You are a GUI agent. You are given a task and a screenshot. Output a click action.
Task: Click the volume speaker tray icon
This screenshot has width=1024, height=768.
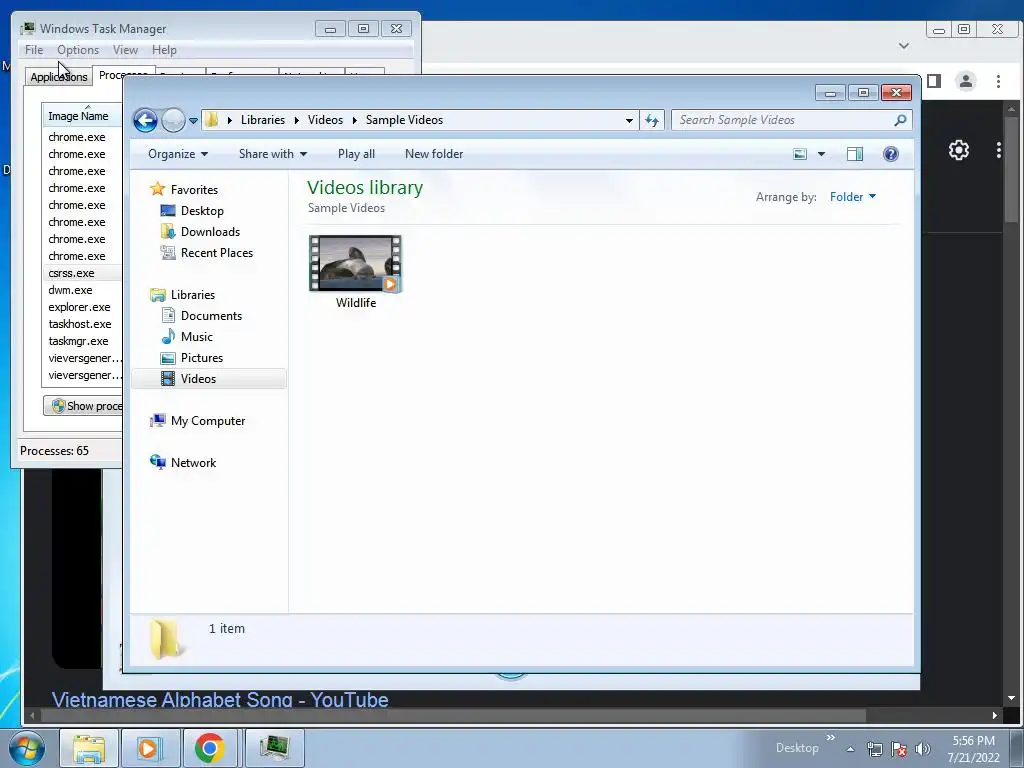pyautogui.click(x=922, y=749)
